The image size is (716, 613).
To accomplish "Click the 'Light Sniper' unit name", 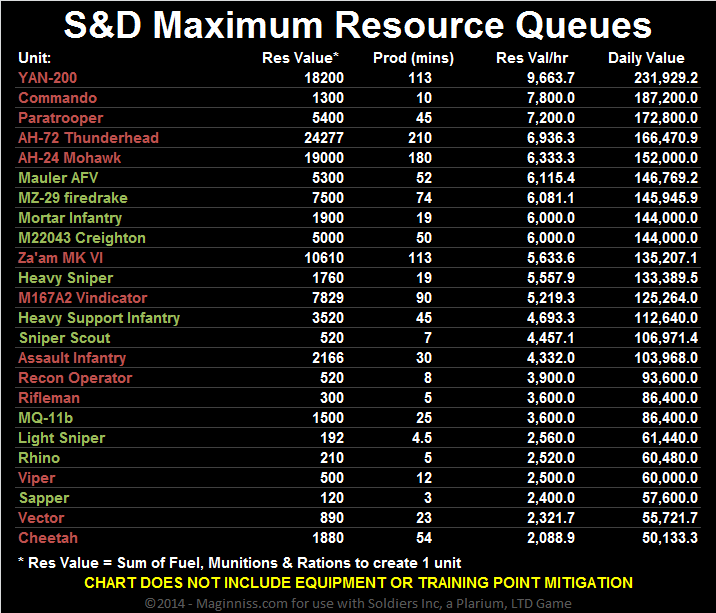I will (62, 438).
